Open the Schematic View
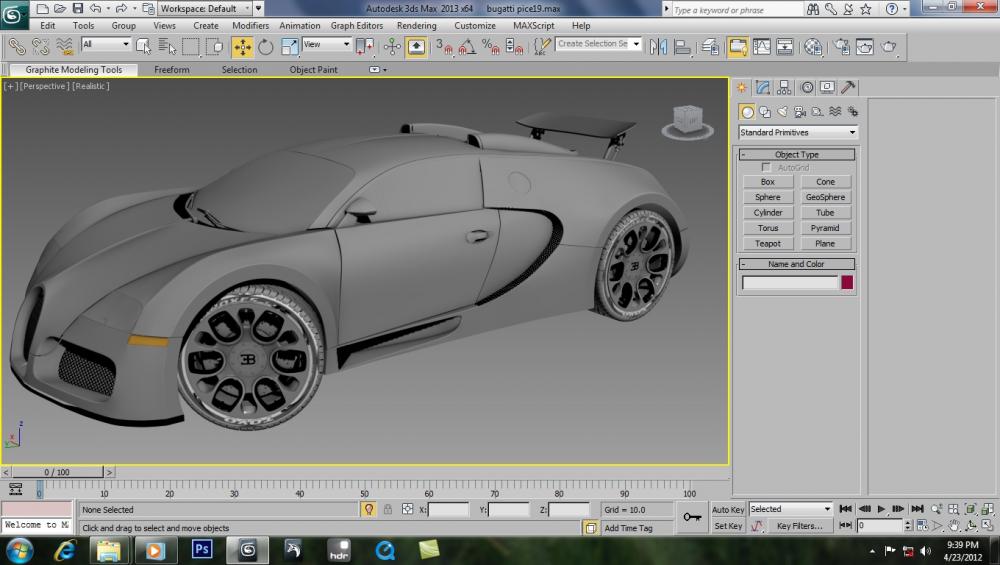This screenshot has height=565, width=1000. (785, 47)
